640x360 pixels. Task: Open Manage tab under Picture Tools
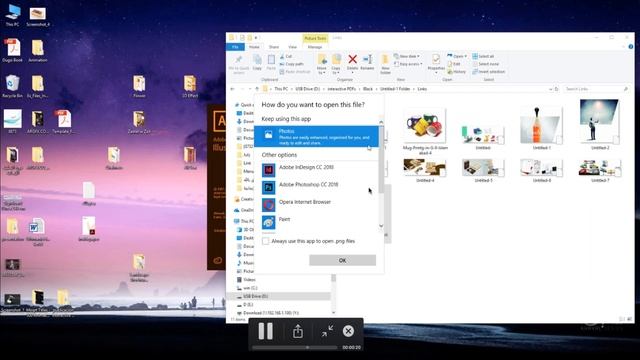coord(315,47)
